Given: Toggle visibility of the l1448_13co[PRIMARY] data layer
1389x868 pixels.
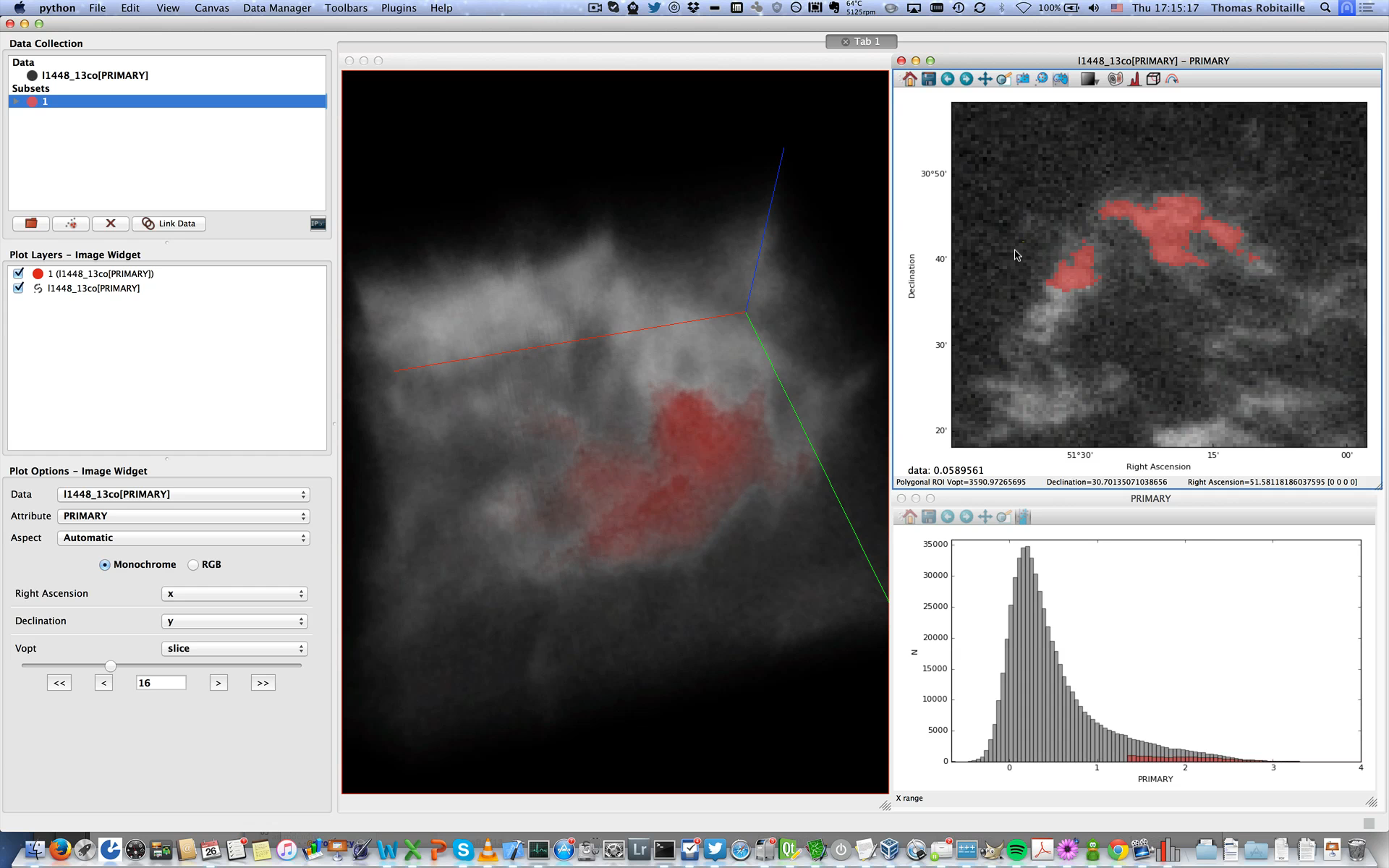Looking at the screenshot, I should [19, 288].
